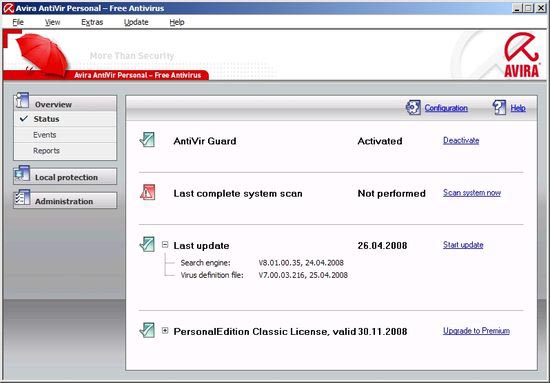The width and height of the screenshot is (550, 383).
Task: Expand the PersonalEdition Classic License details
Action: pos(165,330)
